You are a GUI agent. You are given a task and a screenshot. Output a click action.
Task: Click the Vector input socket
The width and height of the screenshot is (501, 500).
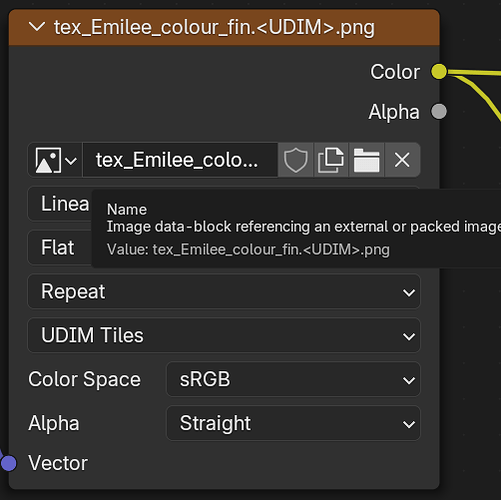9,463
